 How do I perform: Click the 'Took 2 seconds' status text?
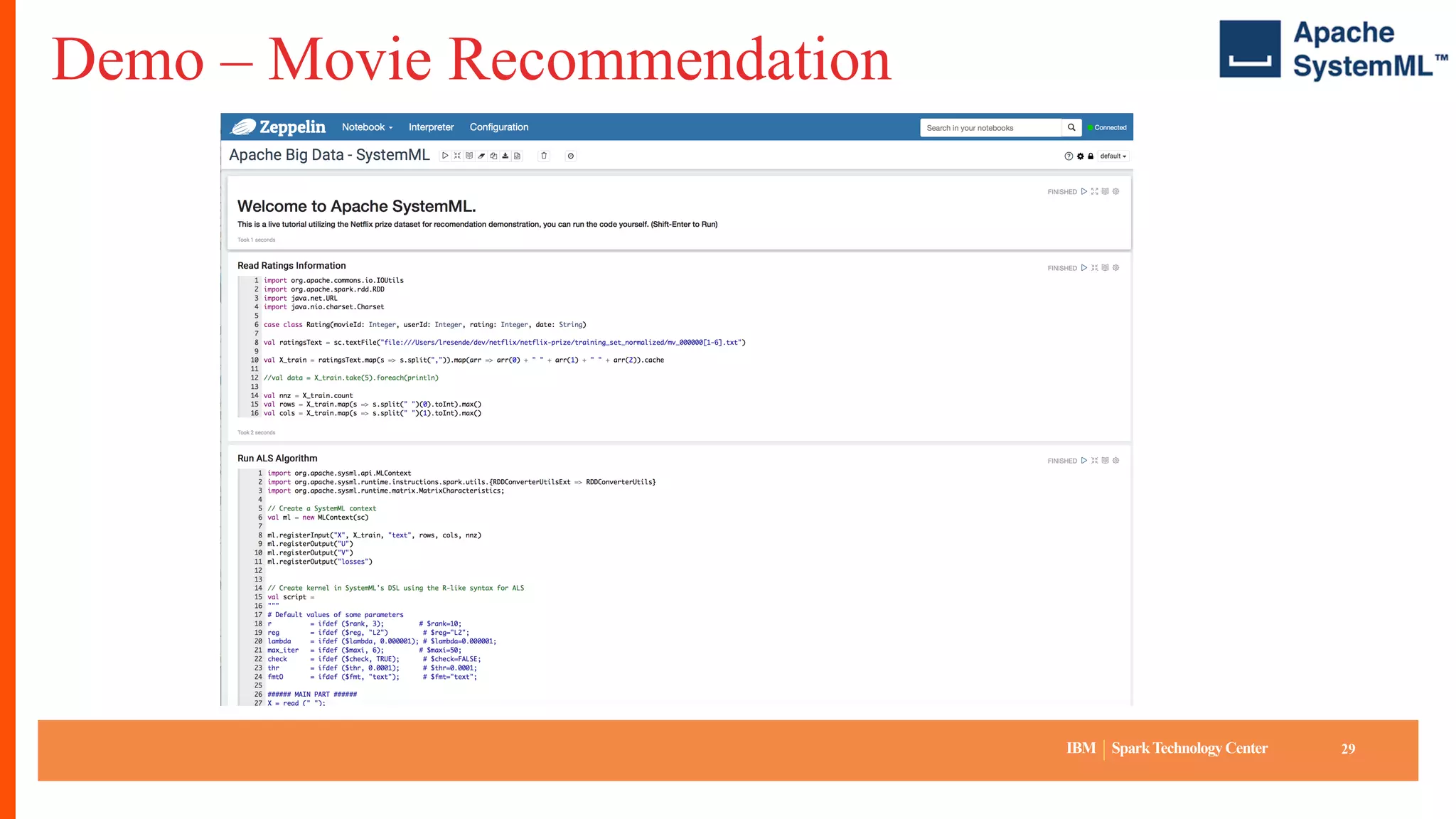click(x=256, y=432)
